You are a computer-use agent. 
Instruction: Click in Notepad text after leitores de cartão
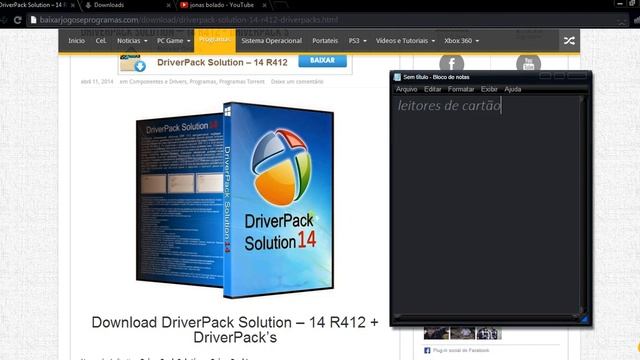pos(502,106)
